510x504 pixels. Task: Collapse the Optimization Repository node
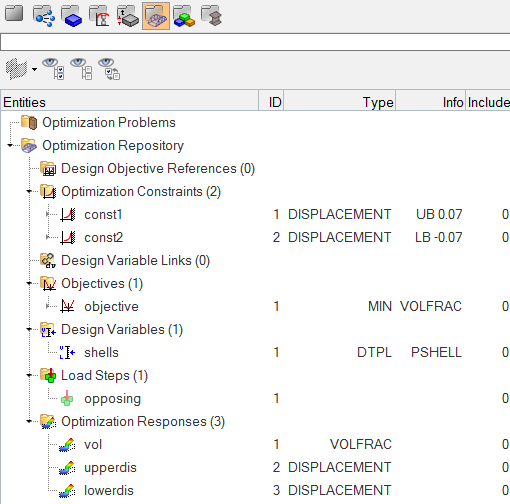pos(10,145)
